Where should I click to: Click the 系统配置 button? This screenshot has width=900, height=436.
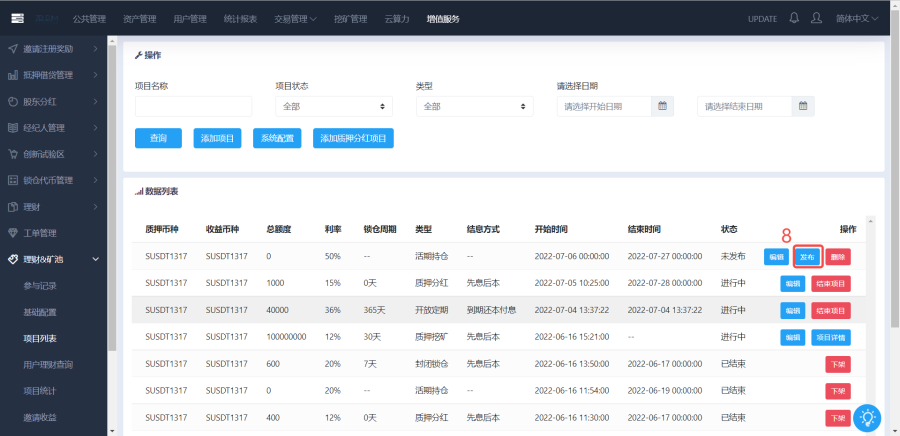tap(277, 138)
